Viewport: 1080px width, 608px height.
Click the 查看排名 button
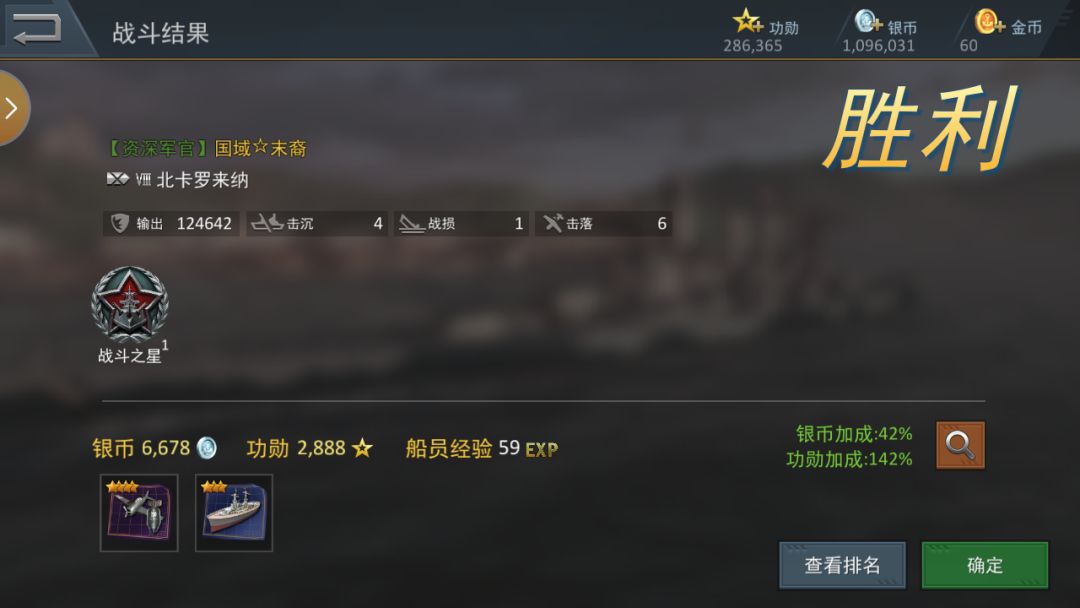[842, 565]
